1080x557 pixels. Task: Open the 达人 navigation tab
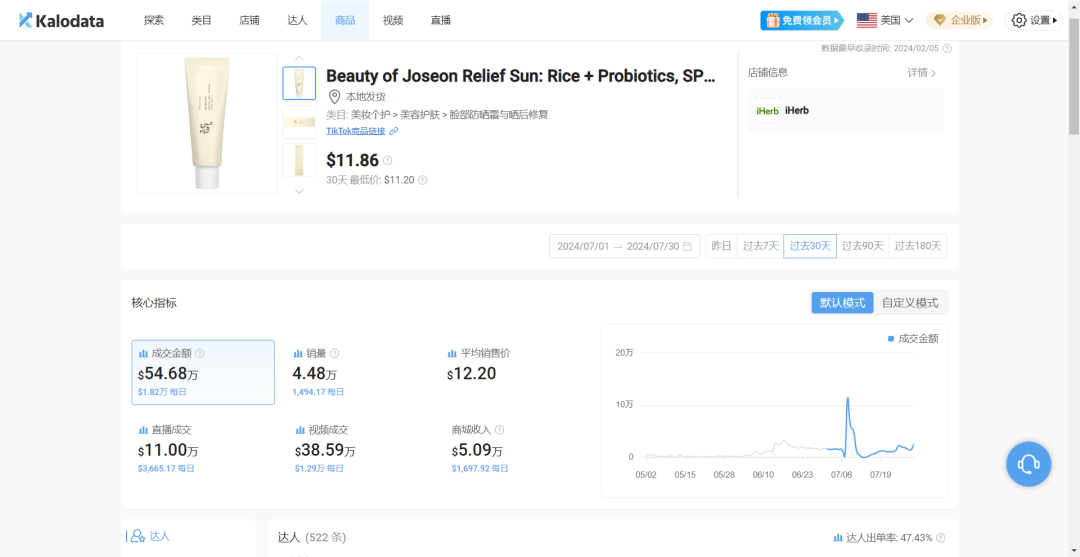[x=297, y=21]
